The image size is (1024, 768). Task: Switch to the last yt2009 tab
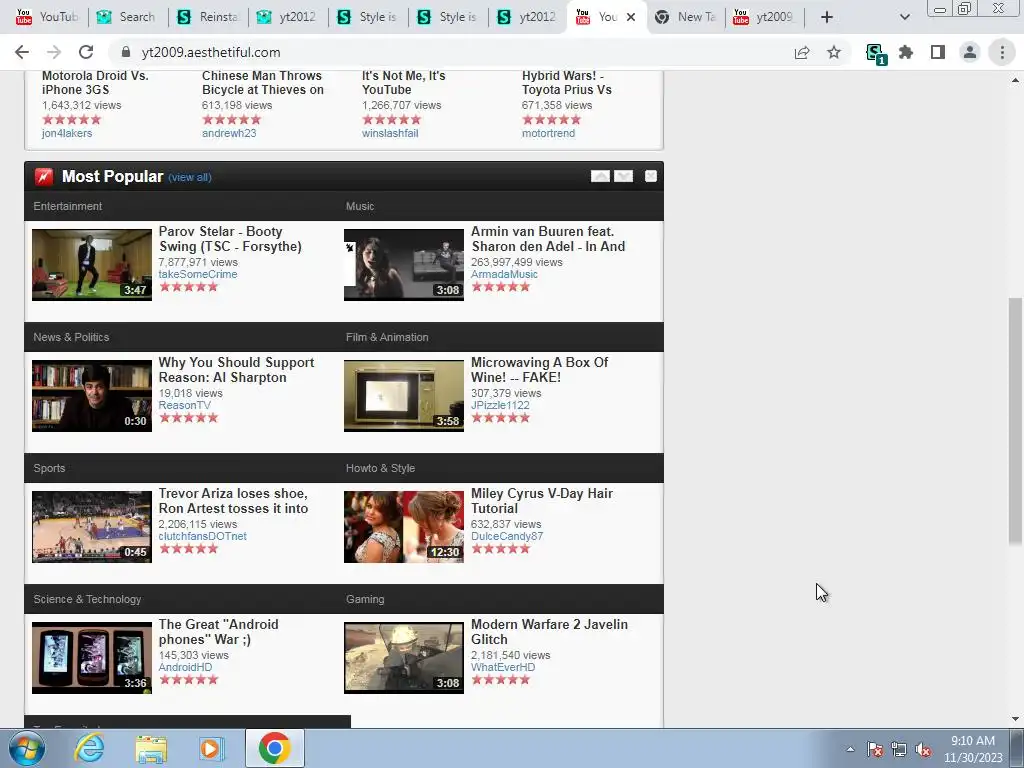pyautogui.click(x=765, y=17)
